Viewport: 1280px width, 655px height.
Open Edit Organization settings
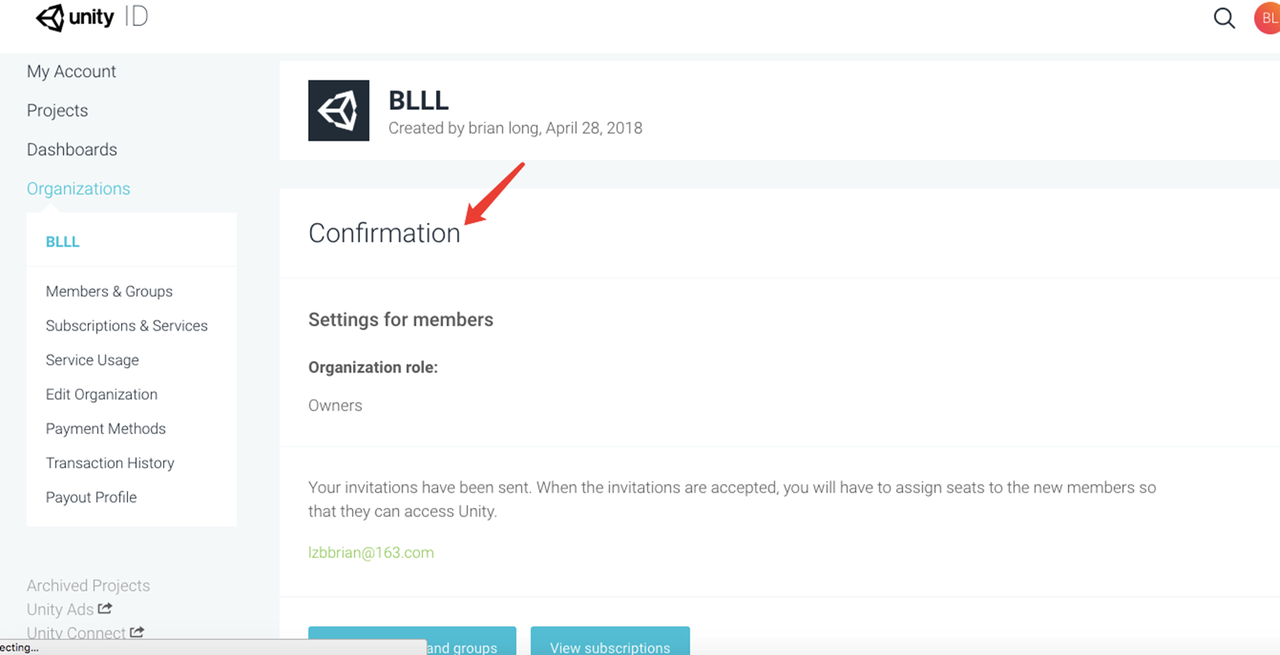point(102,395)
